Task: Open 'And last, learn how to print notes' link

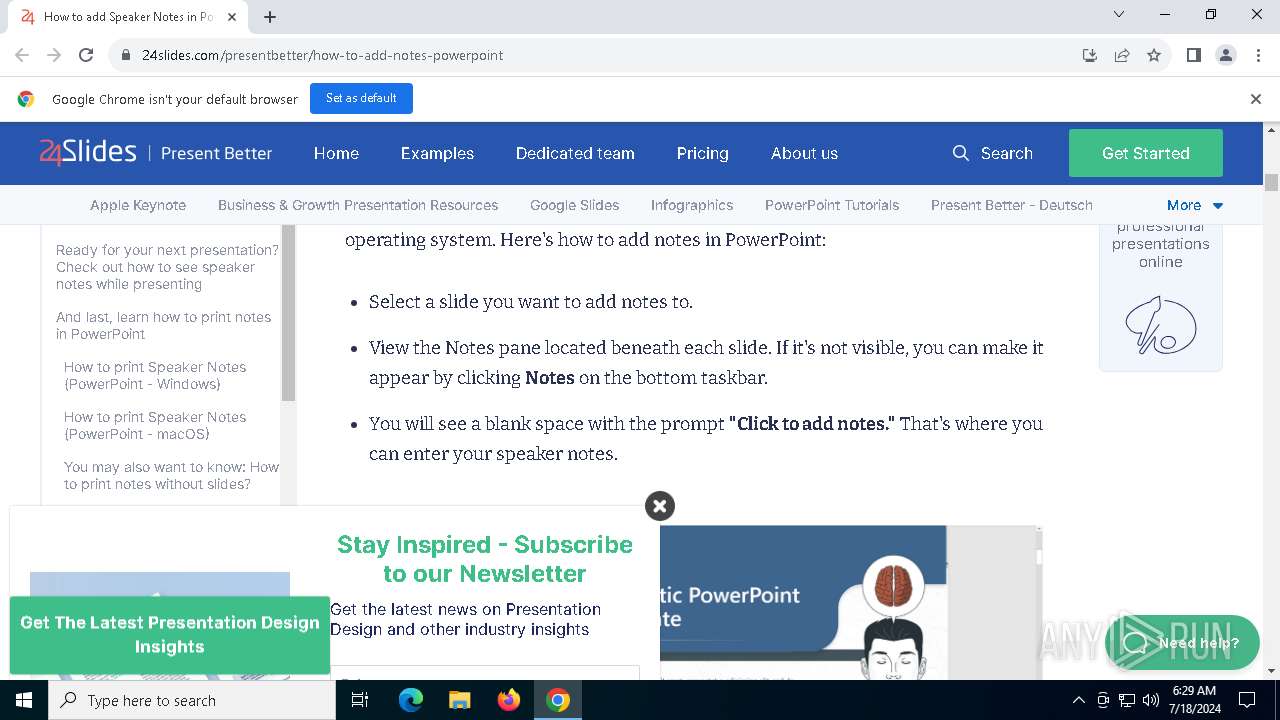Action: point(163,325)
